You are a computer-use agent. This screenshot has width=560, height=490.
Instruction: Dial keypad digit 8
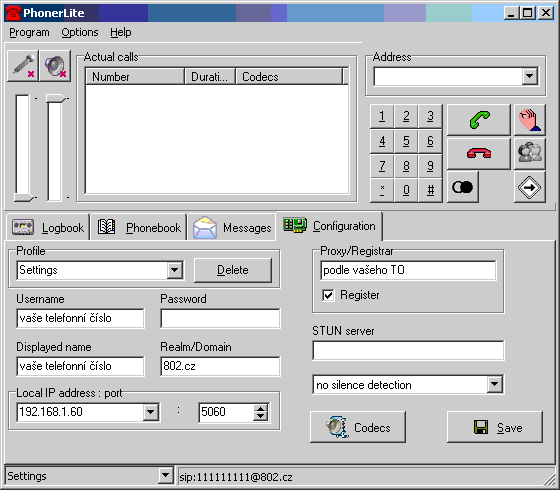(406, 166)
